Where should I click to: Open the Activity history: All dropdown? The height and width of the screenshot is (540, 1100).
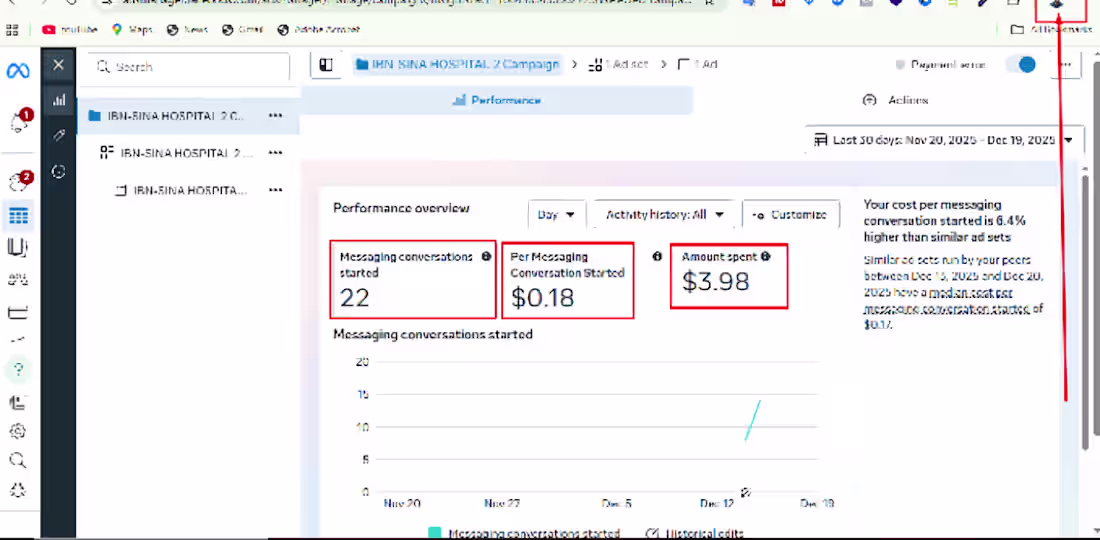(664, 215)
